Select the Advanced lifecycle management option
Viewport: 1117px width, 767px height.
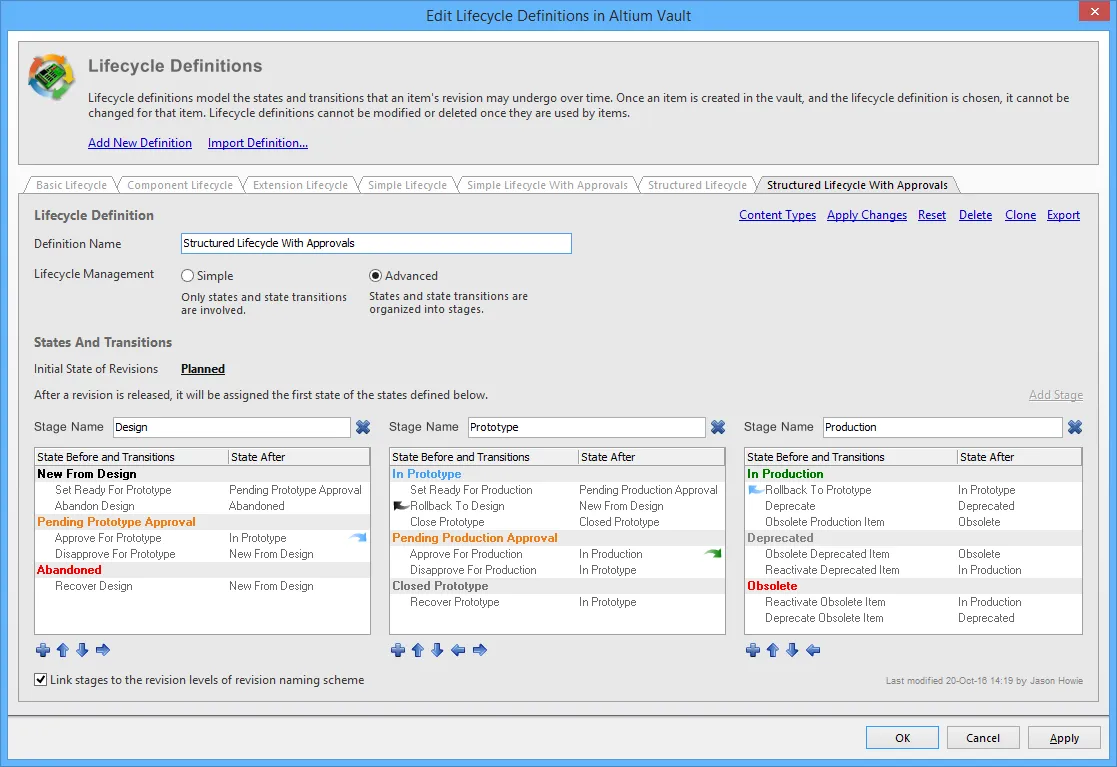coord(375,276)
